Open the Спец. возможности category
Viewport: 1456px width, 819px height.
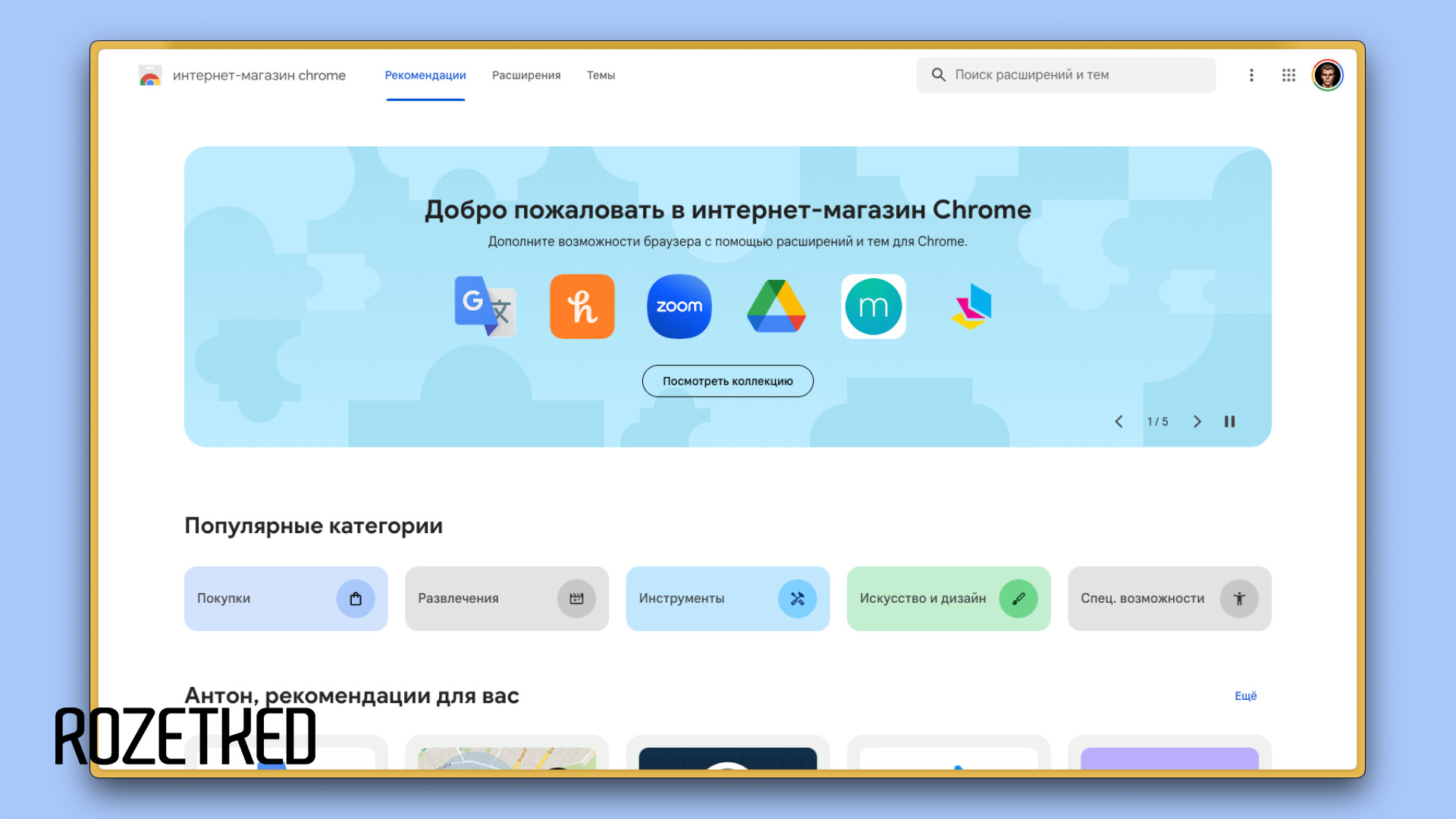[1169, 598]
